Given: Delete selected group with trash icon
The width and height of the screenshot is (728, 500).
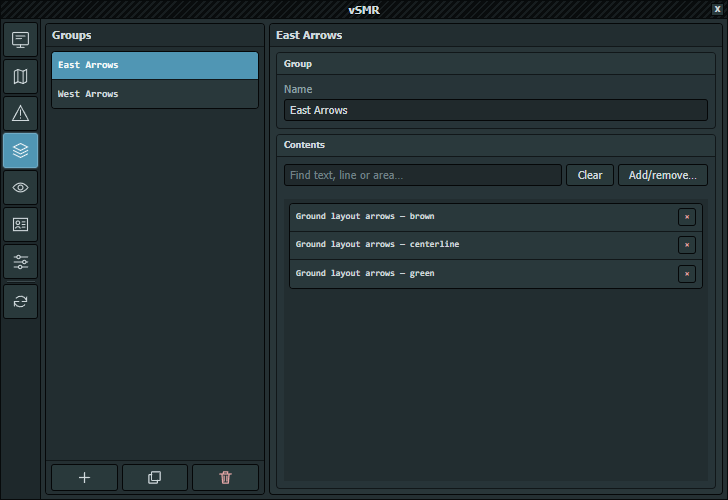Looking at the screenshot, I should 225,477.
